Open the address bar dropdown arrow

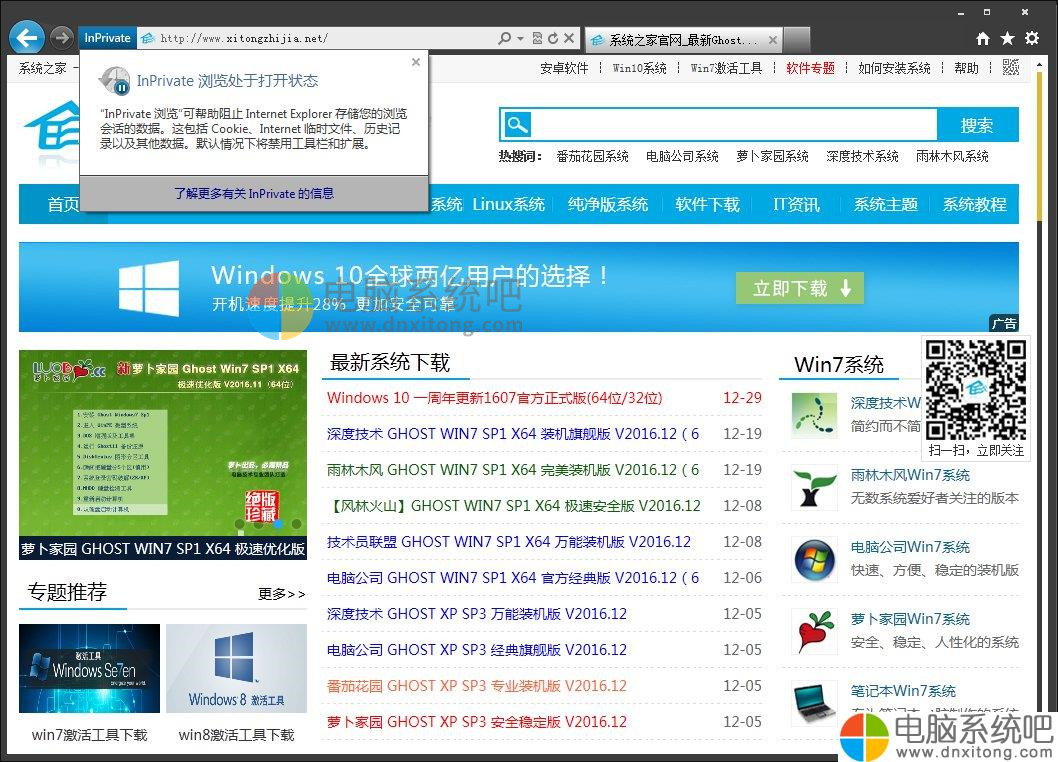tap(520, 38)
